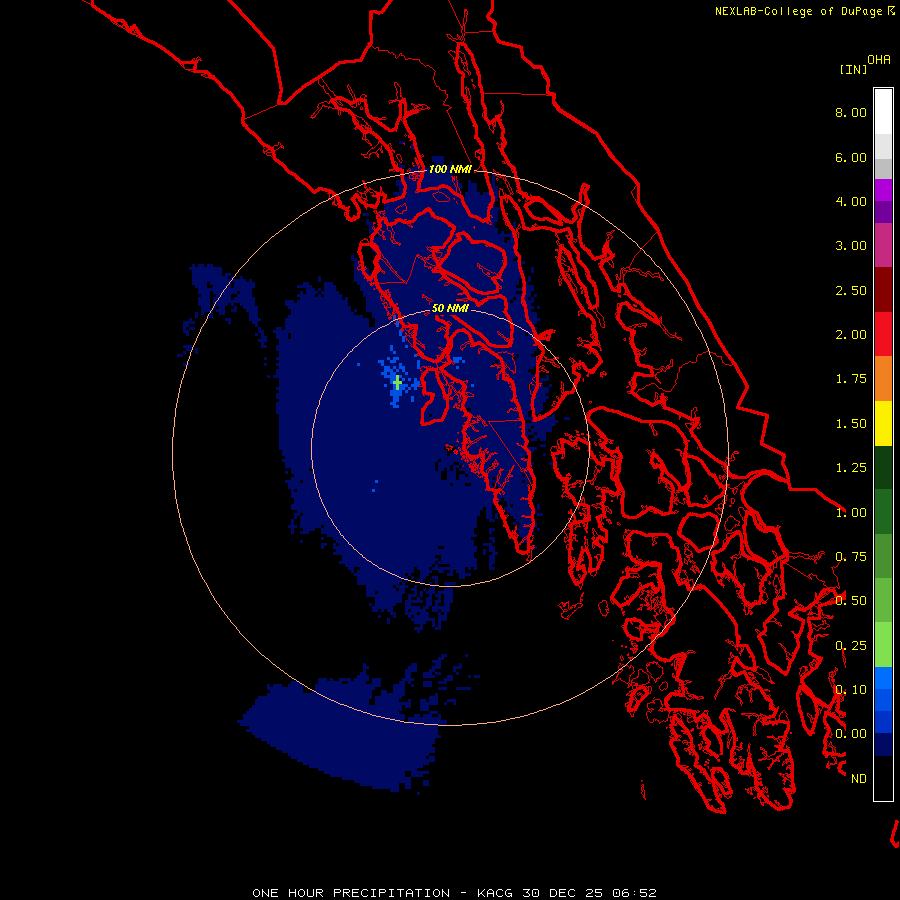Screen dimensions: 900x900
Task: Click the OHA product code label
Action: click(x=879, y=59)
